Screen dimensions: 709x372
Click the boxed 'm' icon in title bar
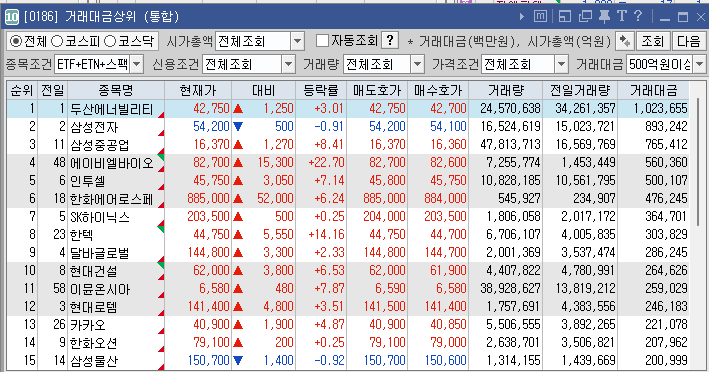[540, 17]
